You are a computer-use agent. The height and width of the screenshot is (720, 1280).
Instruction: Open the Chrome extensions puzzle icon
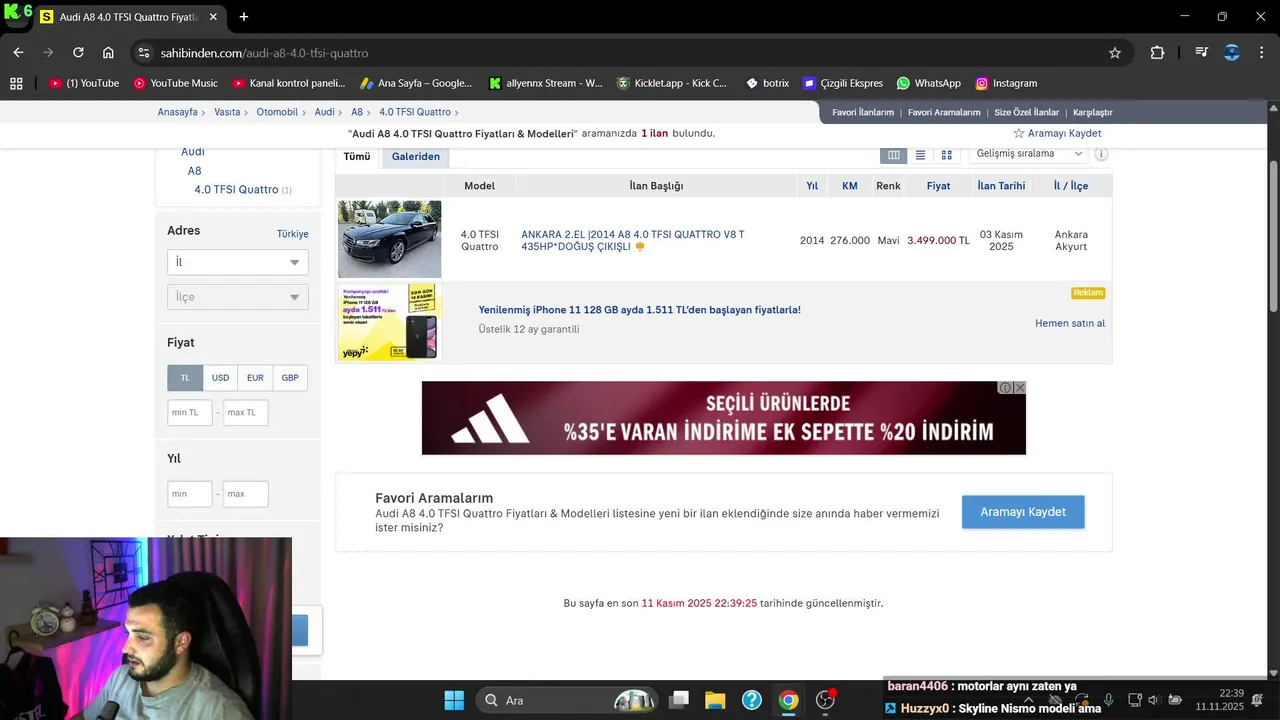tap(1157, 53)
